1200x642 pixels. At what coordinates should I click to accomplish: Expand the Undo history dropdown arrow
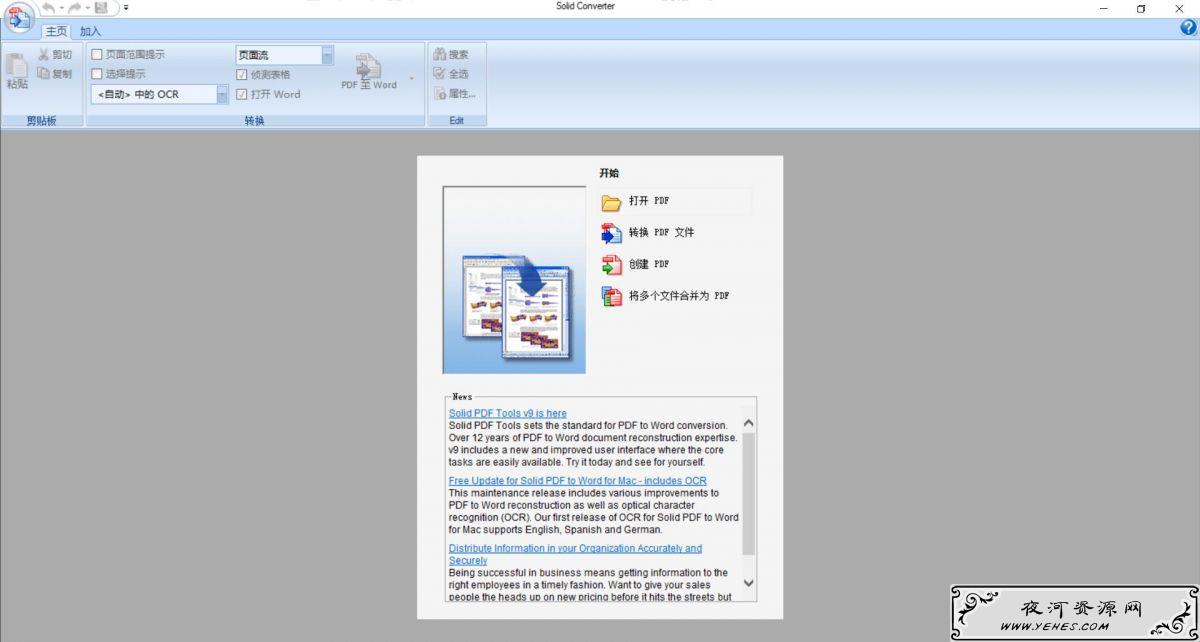[61, 8]
